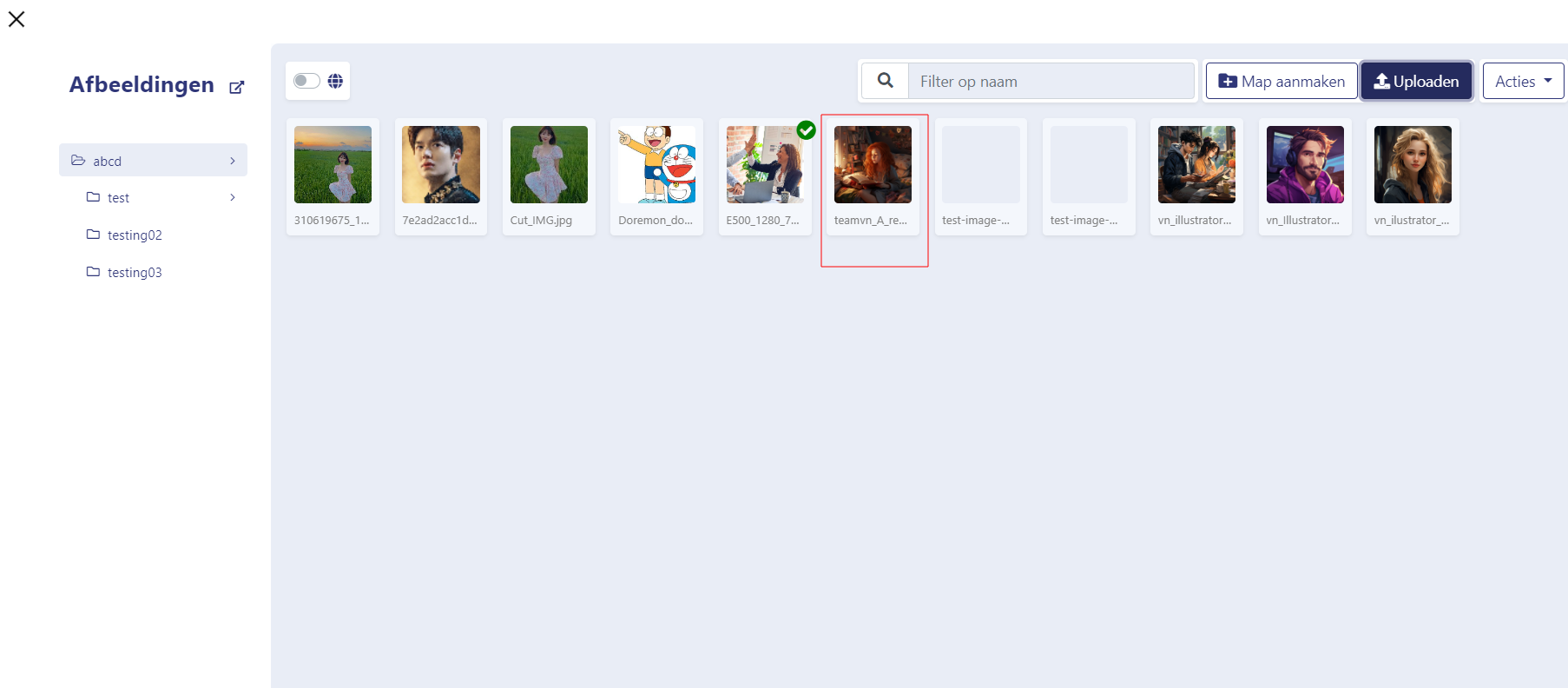Click the globe icon next to the toggle
The height and width of the screenshot is (688, 1568).
(x=335, y=81)
